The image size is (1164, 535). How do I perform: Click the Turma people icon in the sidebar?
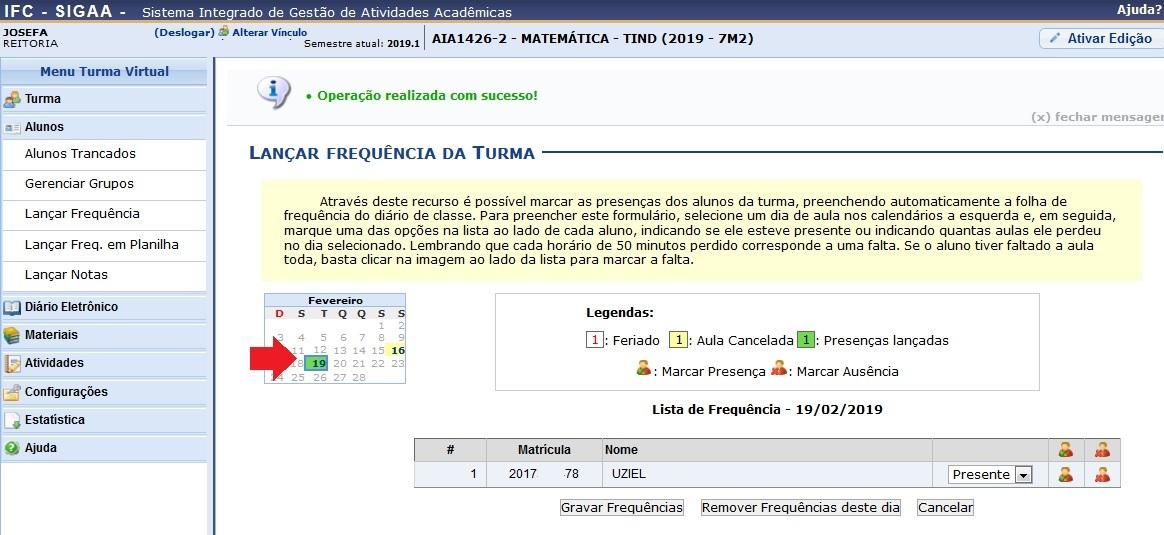click(x=11, y=99)
